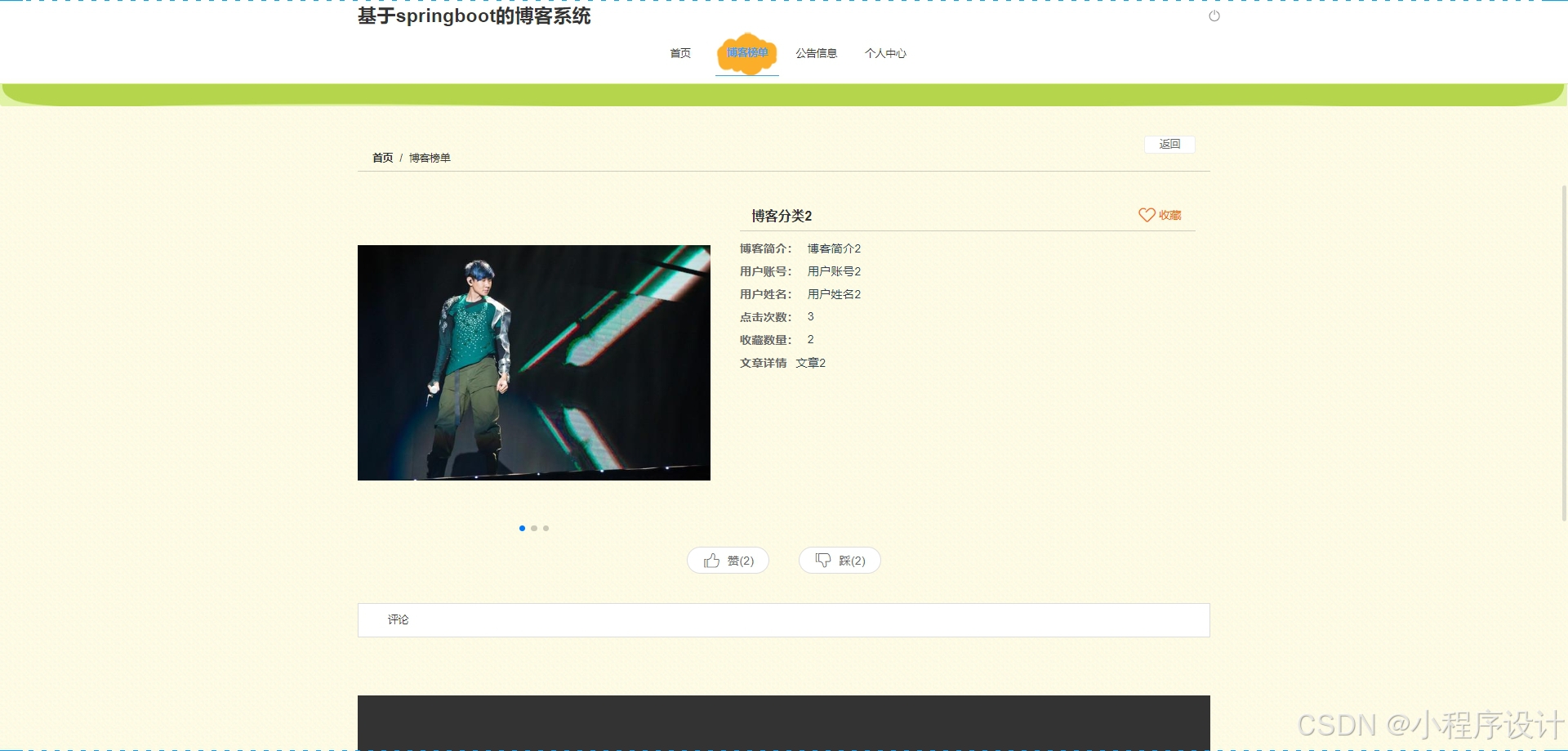The width and height of the screenshot is (1568, 751).
Task: Click the 用户账号 label
Action: 766,271
